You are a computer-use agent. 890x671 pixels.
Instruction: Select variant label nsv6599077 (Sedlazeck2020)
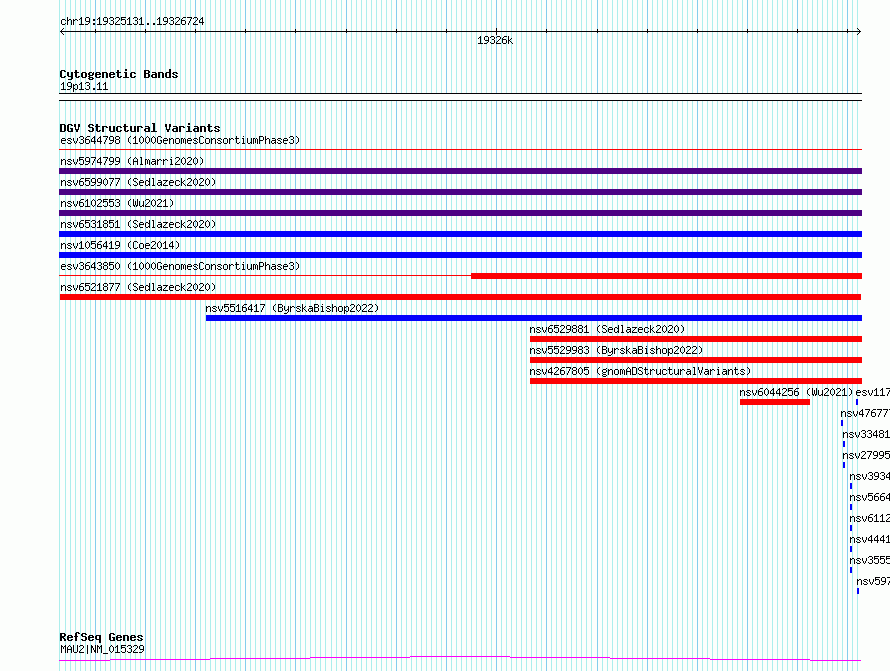coord(138,182)
